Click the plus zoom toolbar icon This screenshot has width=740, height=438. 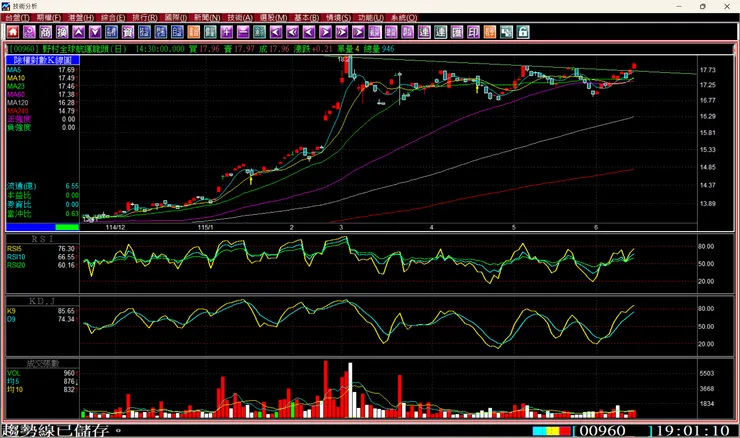click(226, 32)
